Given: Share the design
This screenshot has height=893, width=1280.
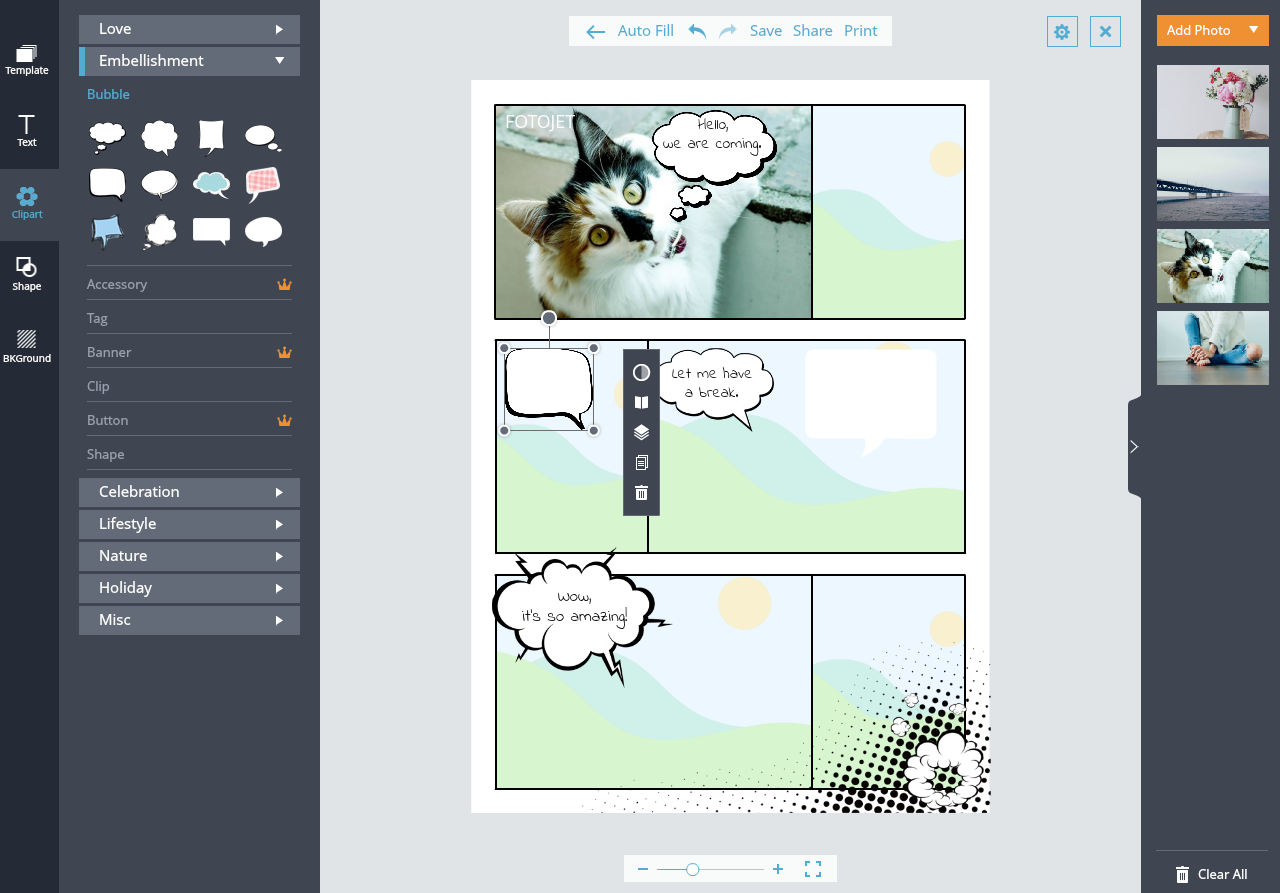Looking at the screenshot, I should pos(813,31).
